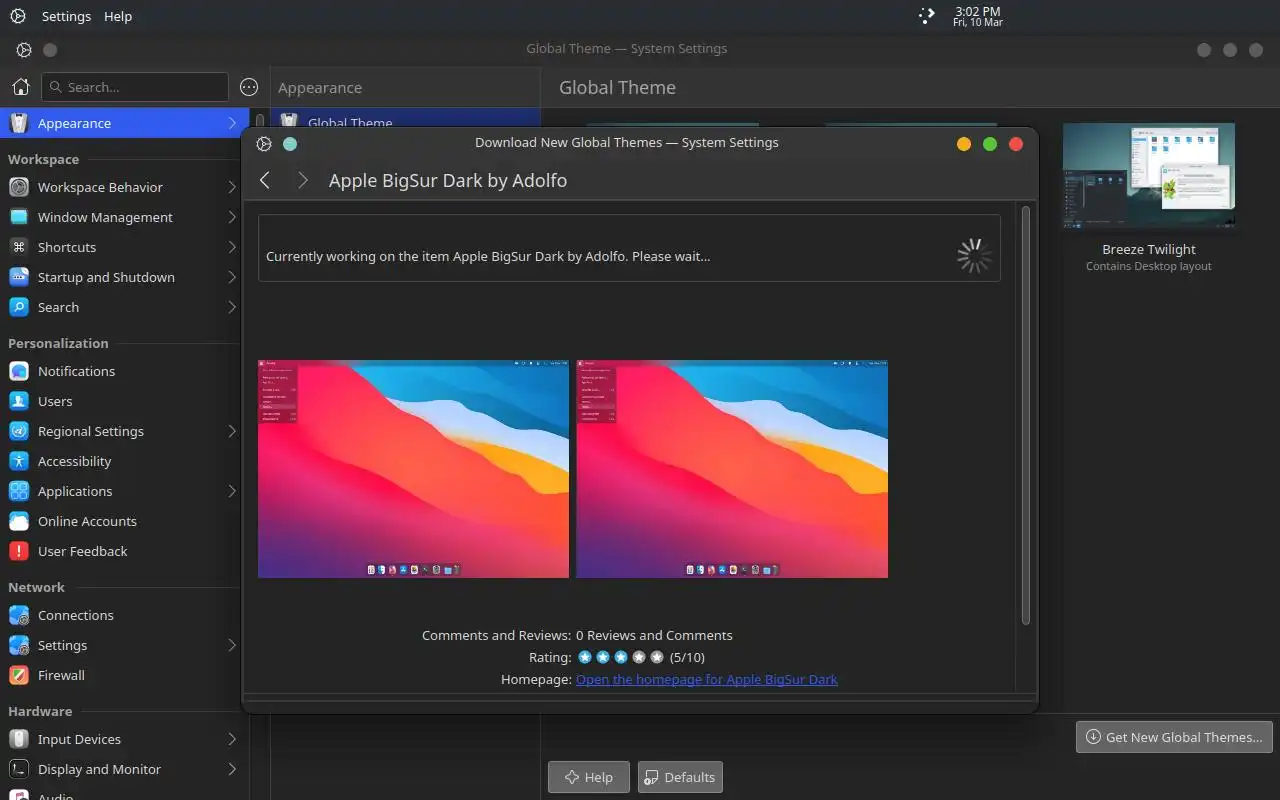Open the Settings menu in top bar
Image resolution: width=1280 pixels, height=800 pixels.
66,16
